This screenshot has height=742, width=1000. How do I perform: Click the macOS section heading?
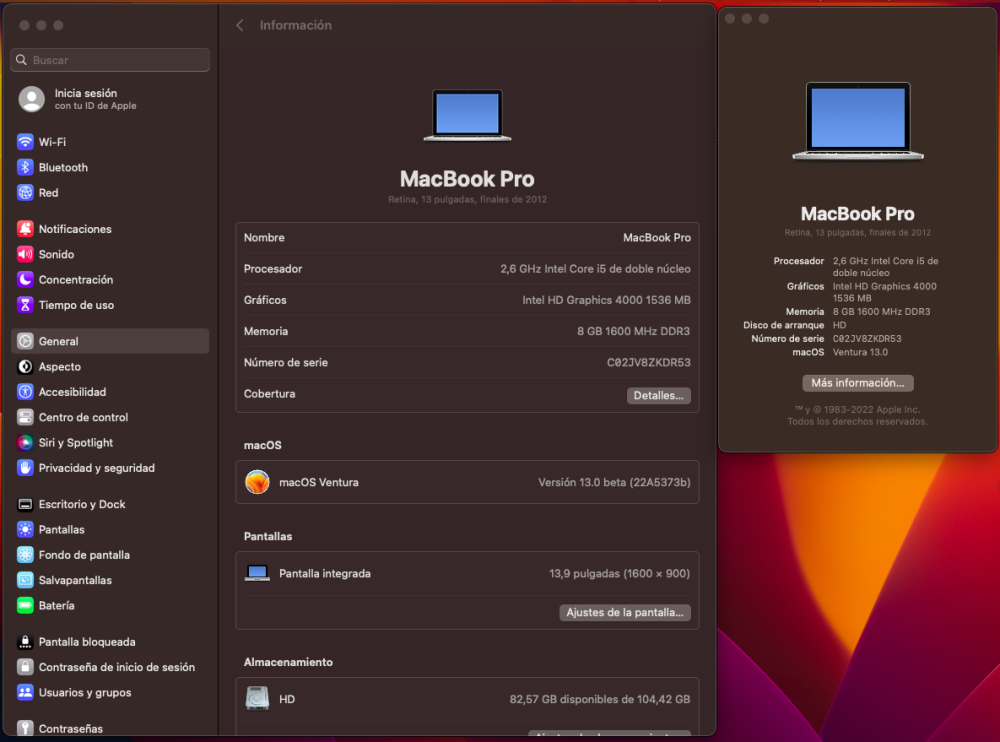(262, 445)
